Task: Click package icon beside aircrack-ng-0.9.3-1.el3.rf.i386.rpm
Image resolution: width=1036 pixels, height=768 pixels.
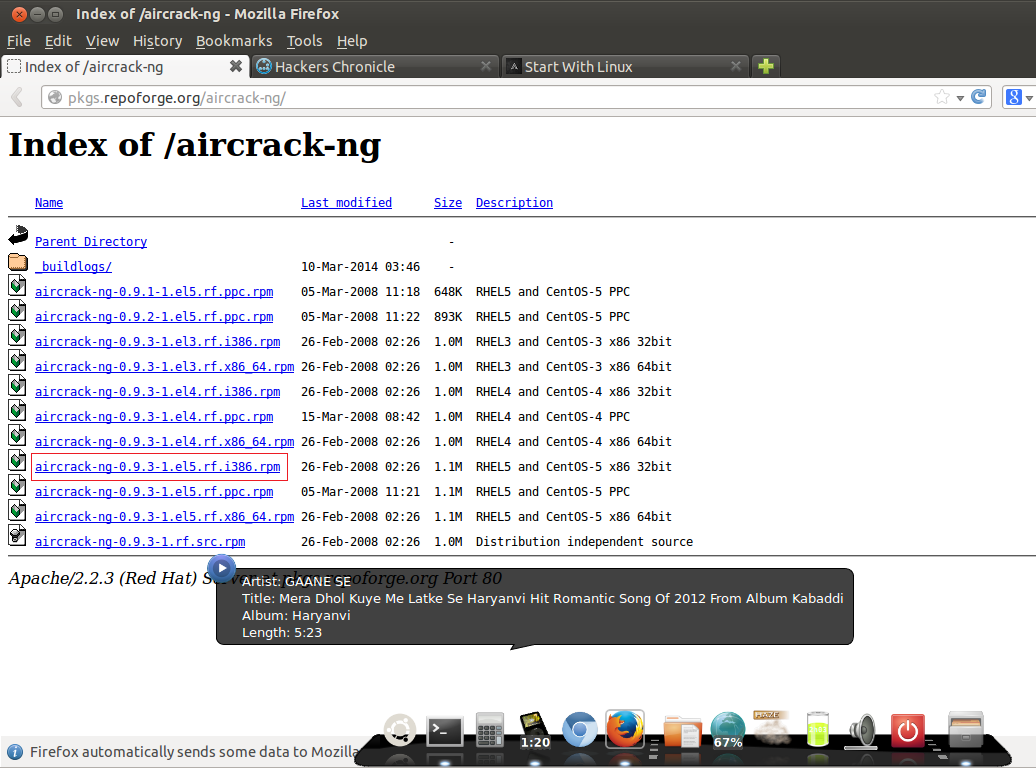Action: click(17, 336)
